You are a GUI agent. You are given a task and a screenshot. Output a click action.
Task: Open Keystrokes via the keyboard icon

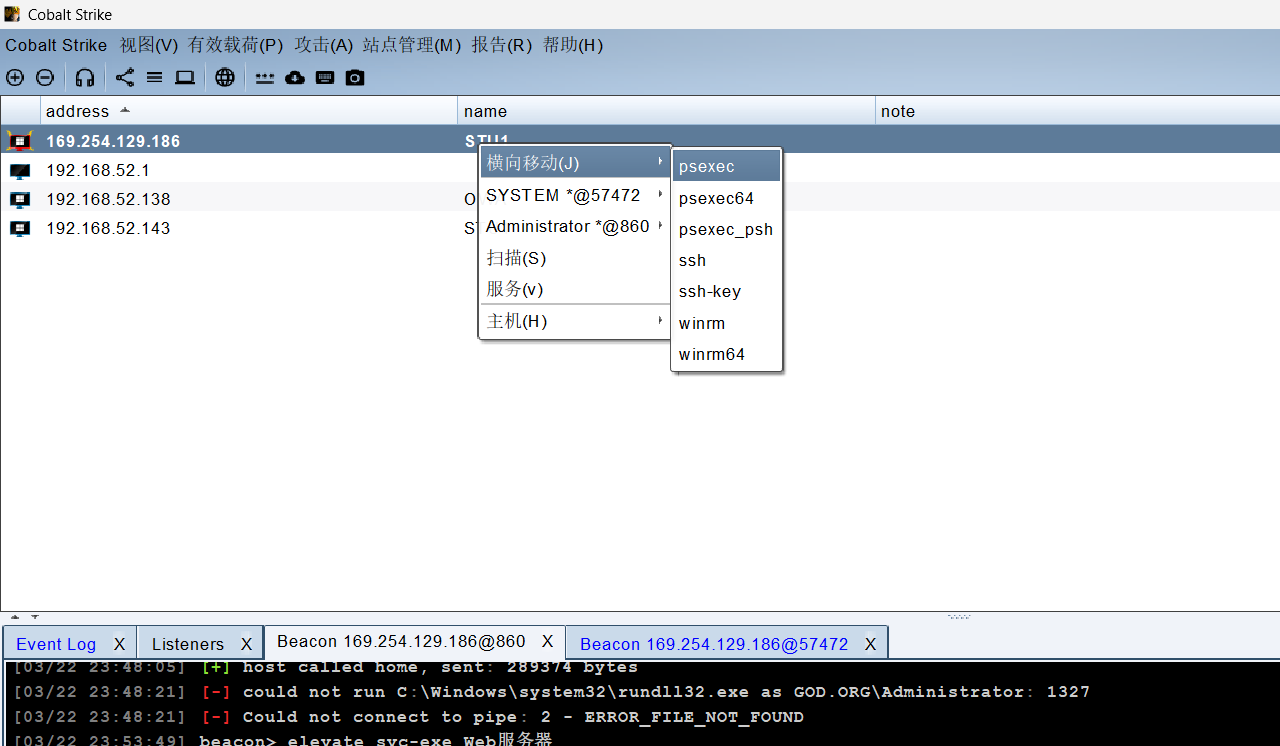coord(325,77)
